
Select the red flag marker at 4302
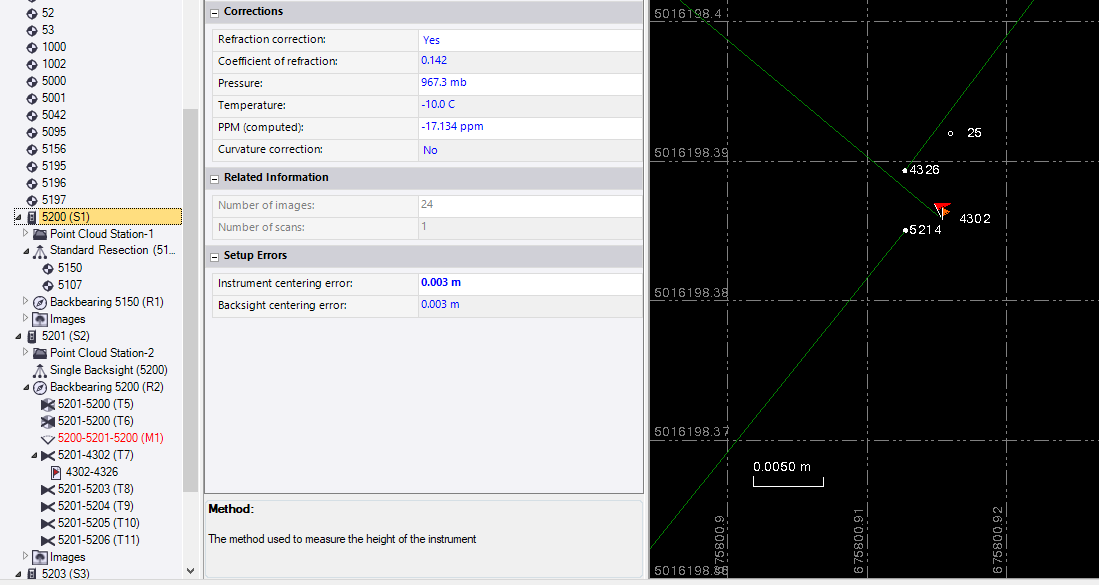(941, 210)
